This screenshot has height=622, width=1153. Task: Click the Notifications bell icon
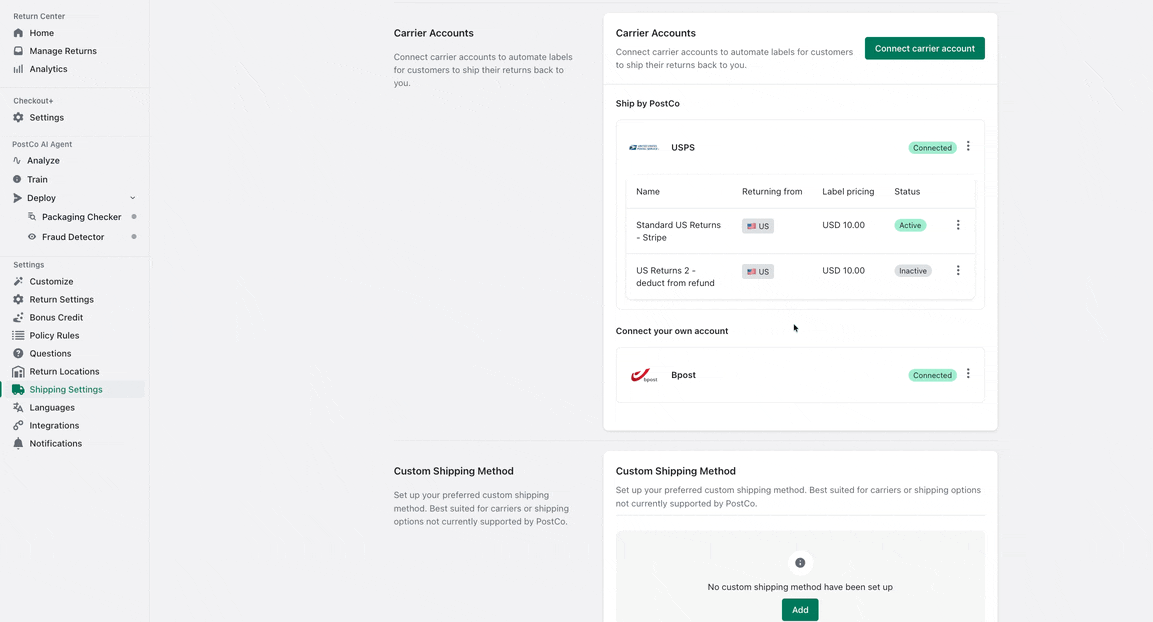[x=18, y=443]
